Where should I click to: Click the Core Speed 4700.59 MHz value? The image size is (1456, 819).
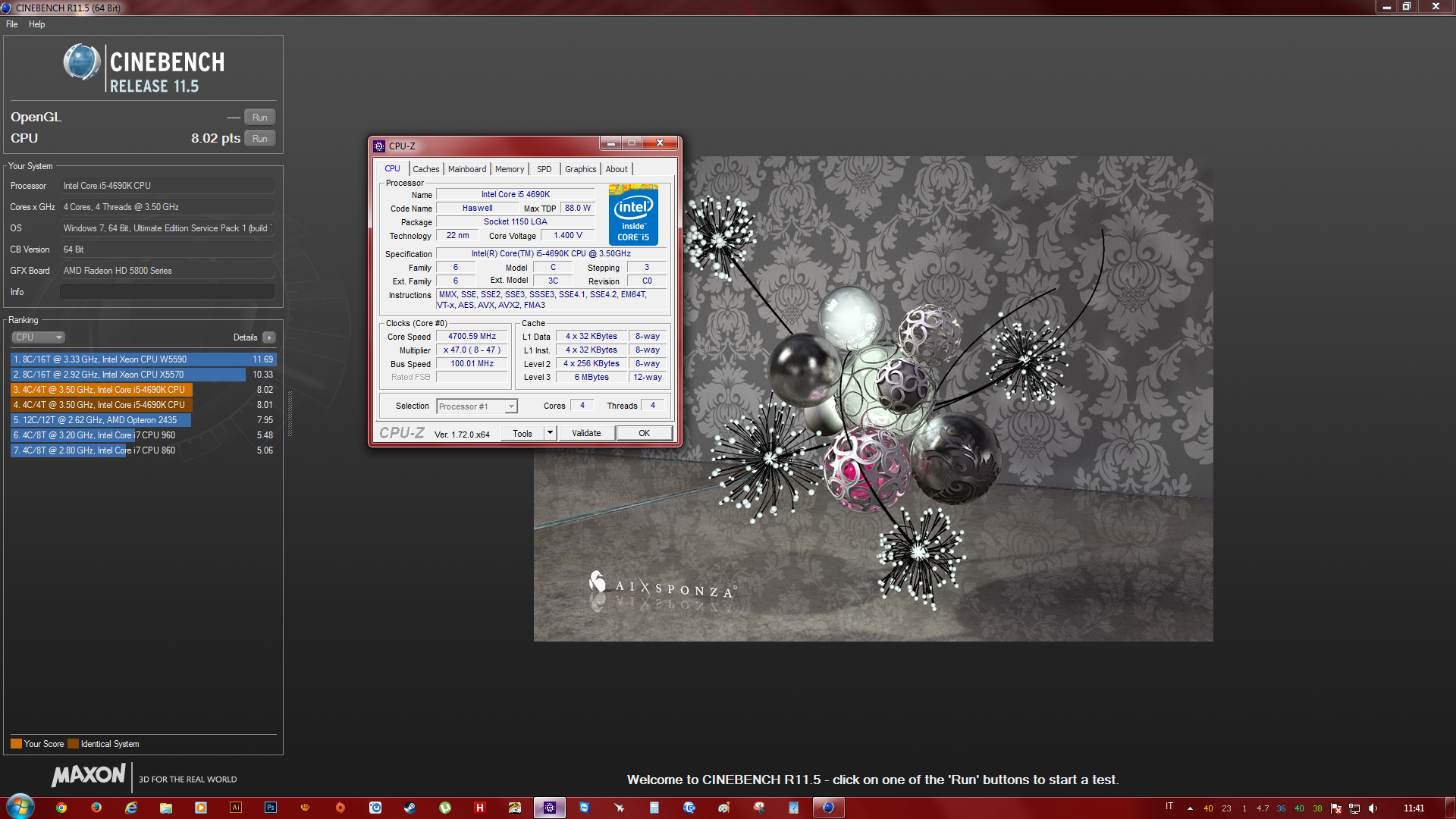pos(472,337)
